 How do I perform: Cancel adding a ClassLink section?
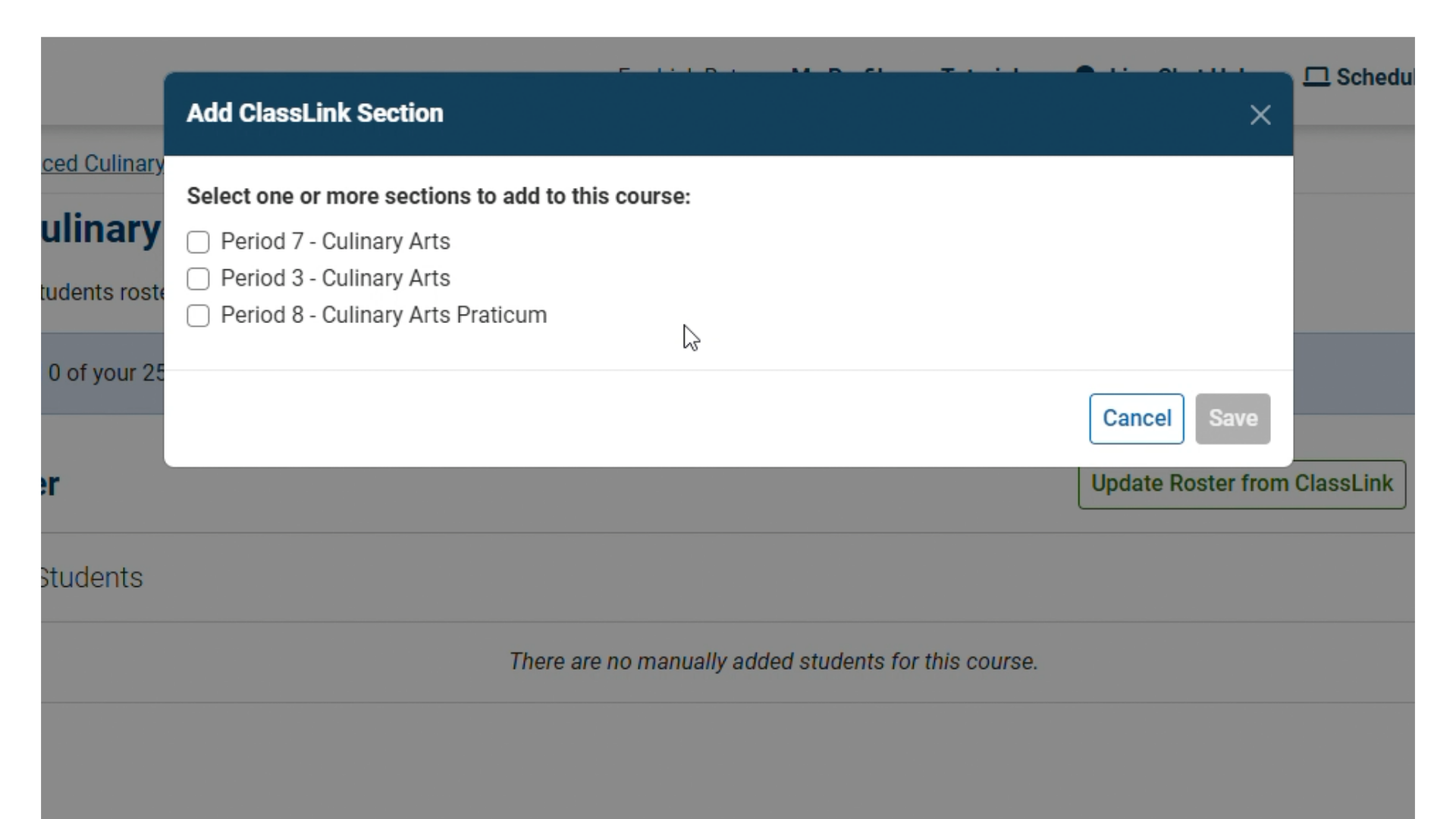tap(1136, 419)
